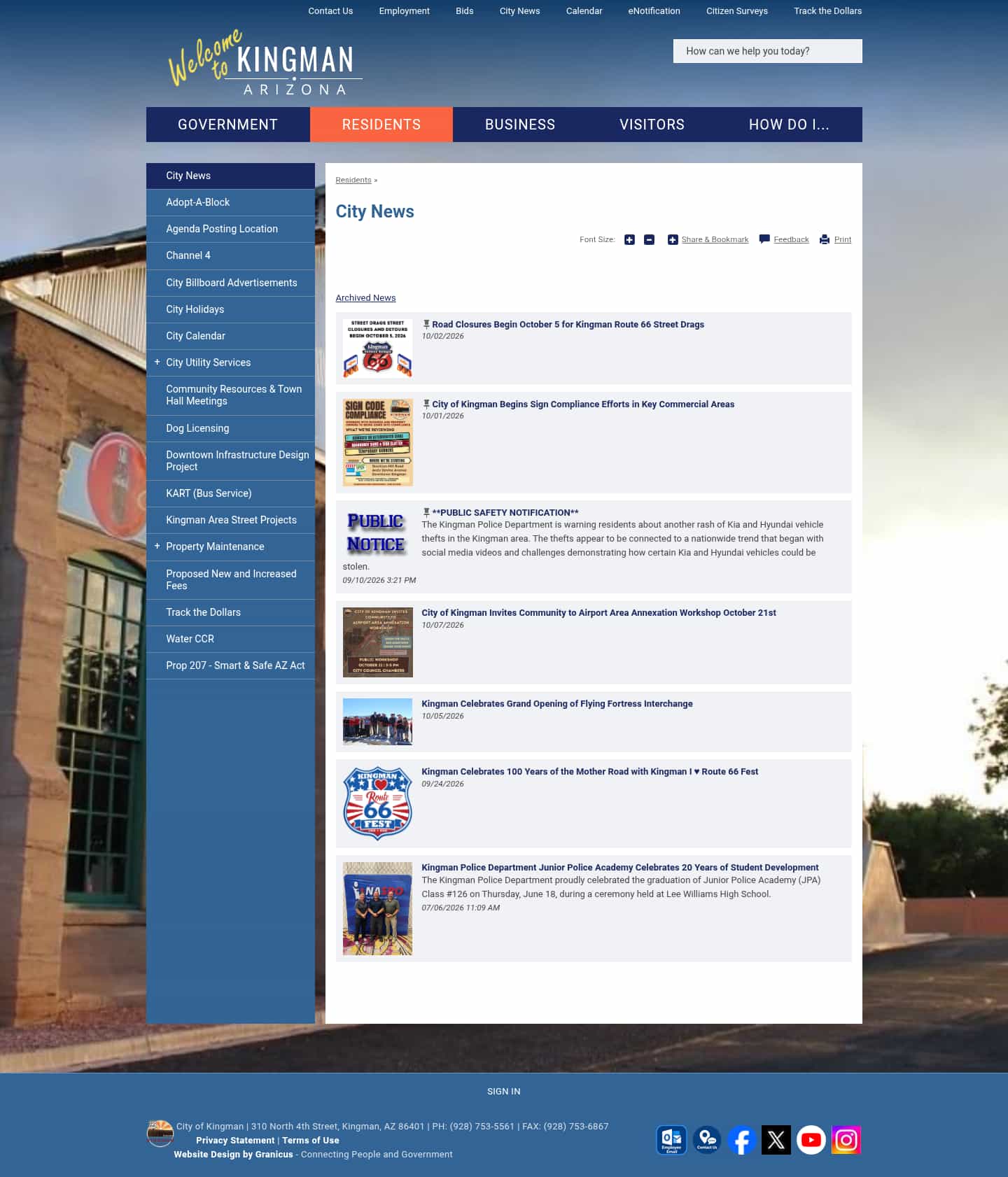Decrease font size with minus icon
Viewport: 1008px width, 1177px height.
649,240
